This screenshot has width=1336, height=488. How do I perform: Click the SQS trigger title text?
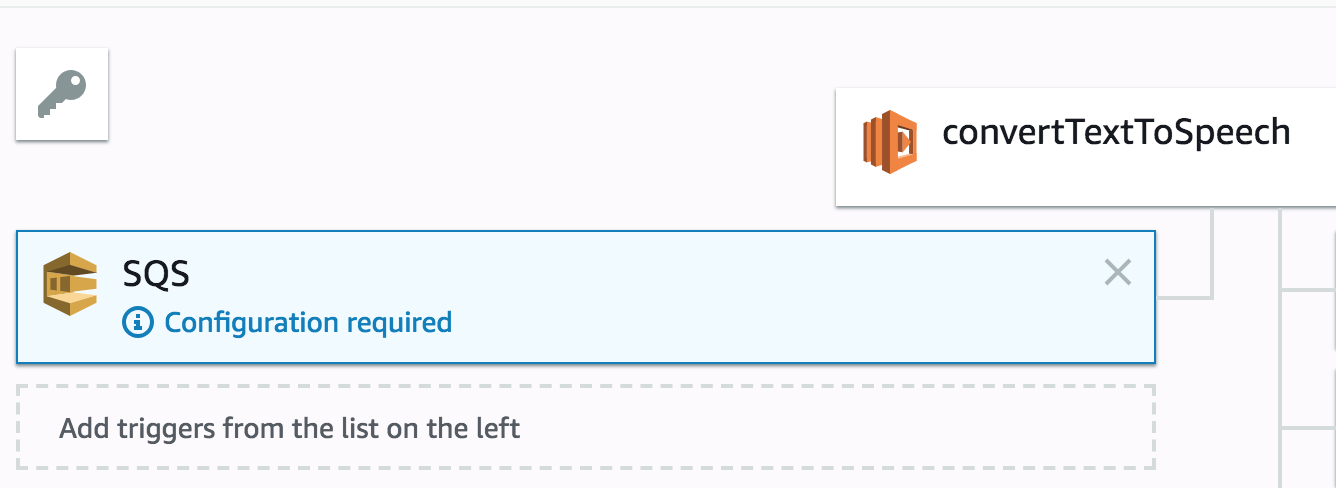[155, 273]
